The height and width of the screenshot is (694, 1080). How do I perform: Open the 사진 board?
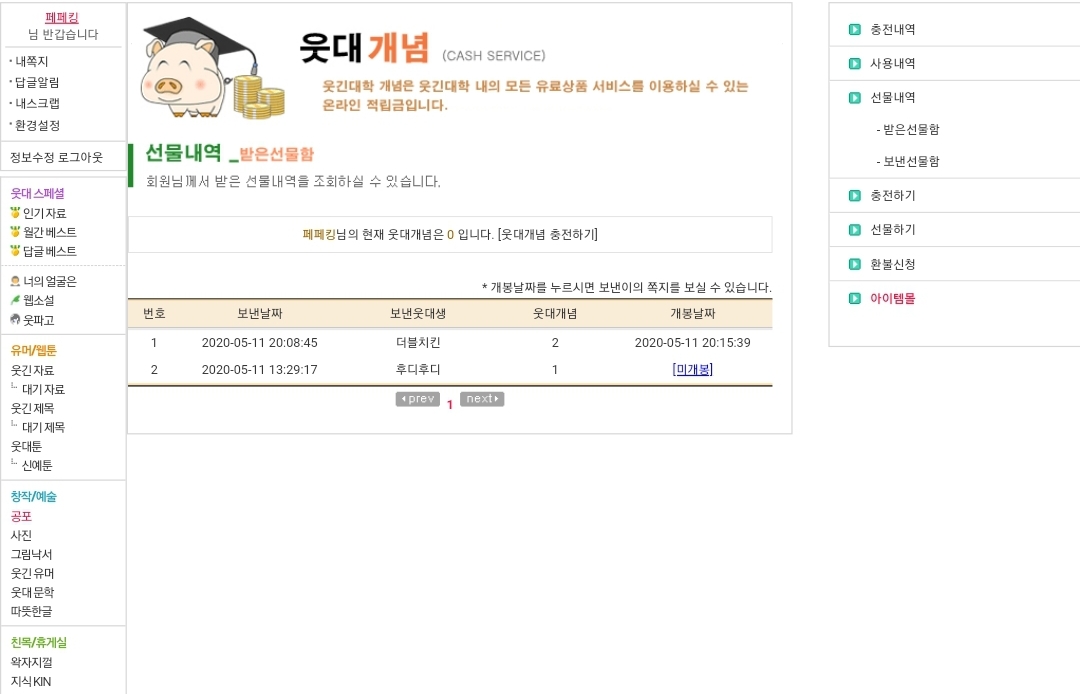pyautogui.click(x=21, y=536)
